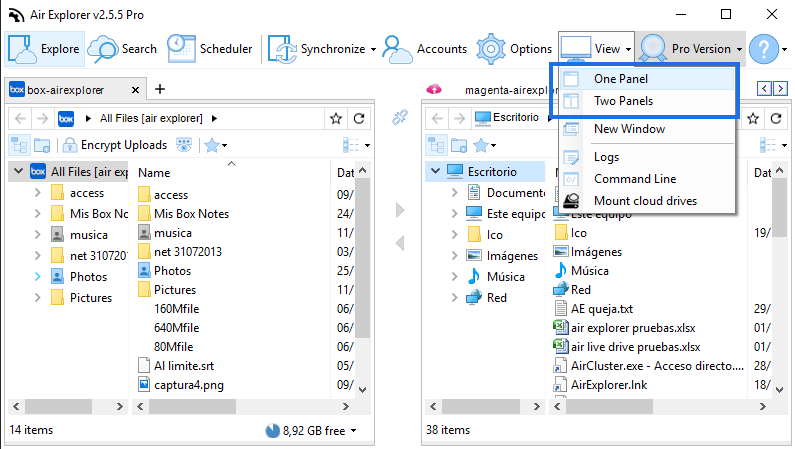Image resolution: width=795 pixels, height=449 pixels.
Task: Select the Mis Box Notes folder in file list
Action: point(191,214)
